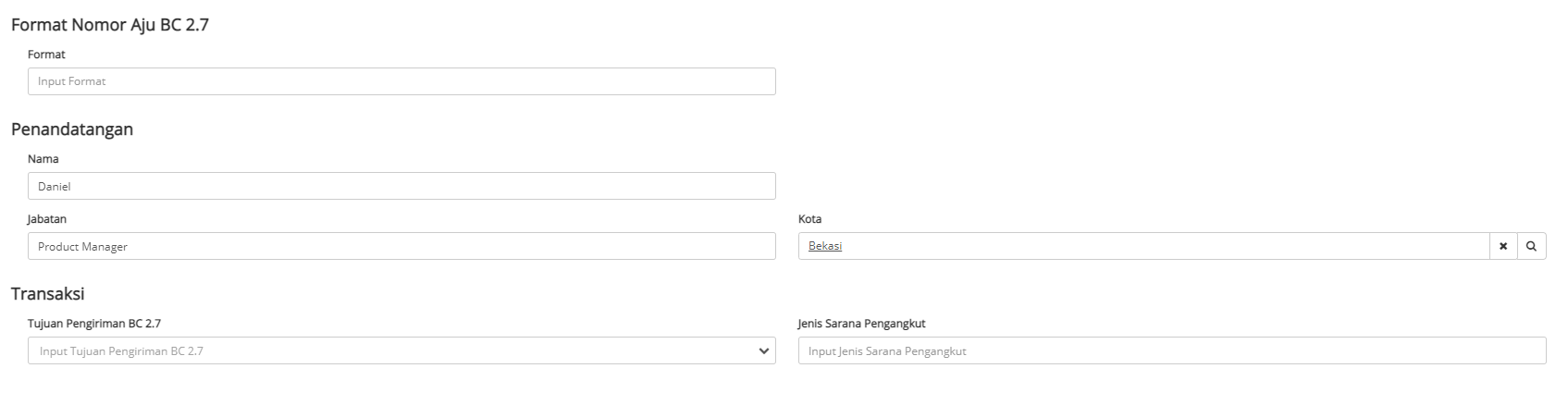This screenshot has width=1568, height=393.
Task: Click the Jenis Sarana Pengangkut label
Action: tap(861, 324)
